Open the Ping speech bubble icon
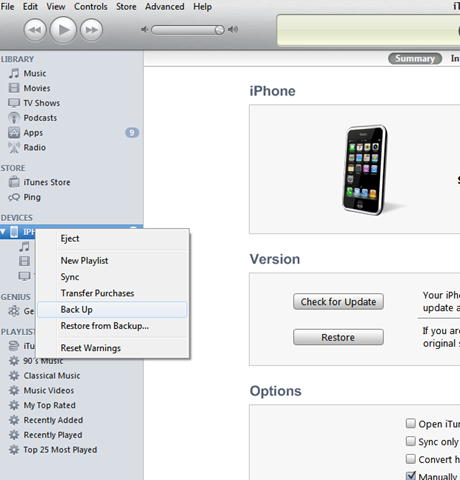 (x=14, y=197)
